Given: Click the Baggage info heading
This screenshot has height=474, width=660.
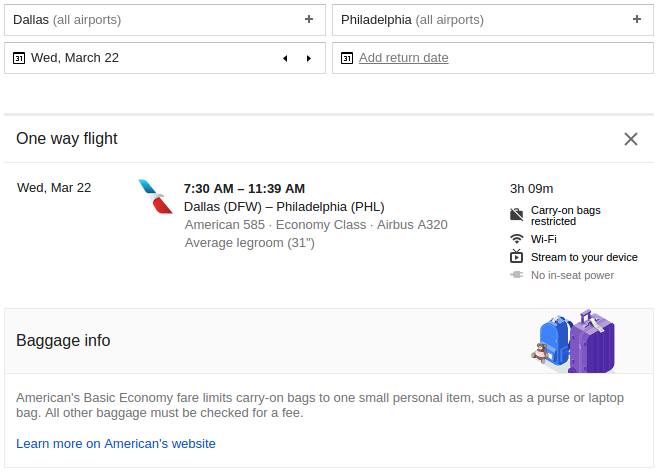Looking at the screenshot, I should (x=63, y=340).
